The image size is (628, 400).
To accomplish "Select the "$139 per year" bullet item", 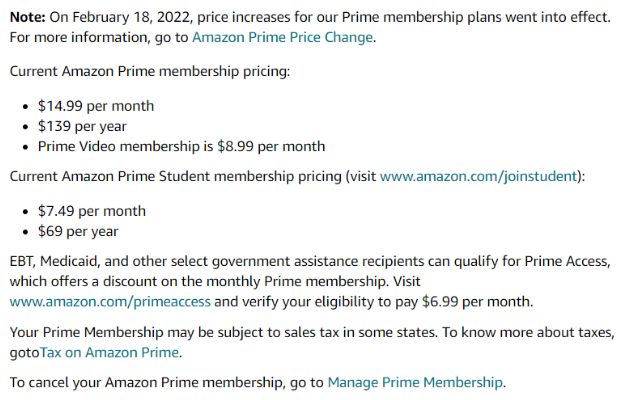I will coord(83,126).
